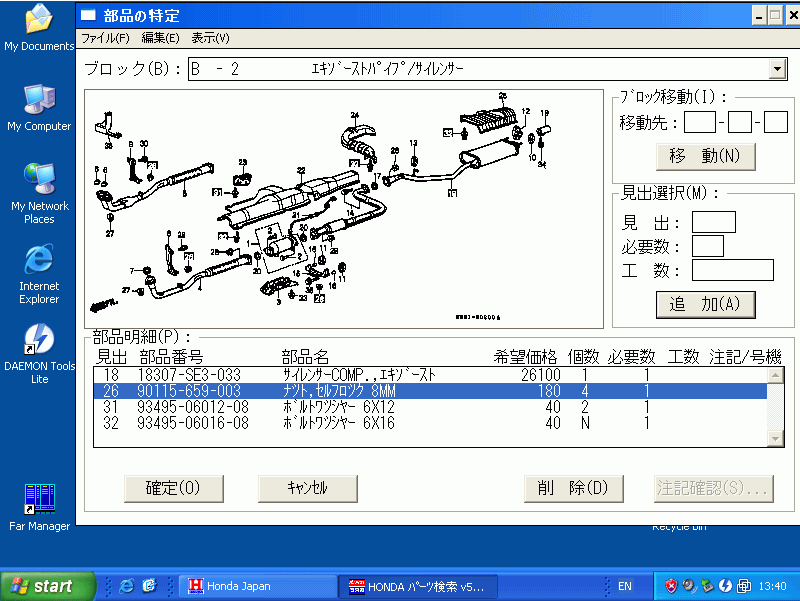Image resolution: width=800 pixels, height=601 pixels.
Task: Open the 編集(E) menu
Action: pyautogui.click(x=160, y=37)
